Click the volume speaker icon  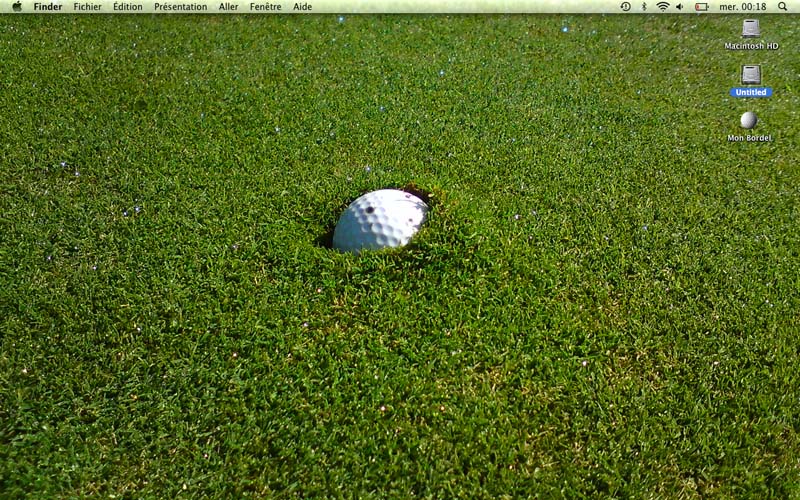680,7
